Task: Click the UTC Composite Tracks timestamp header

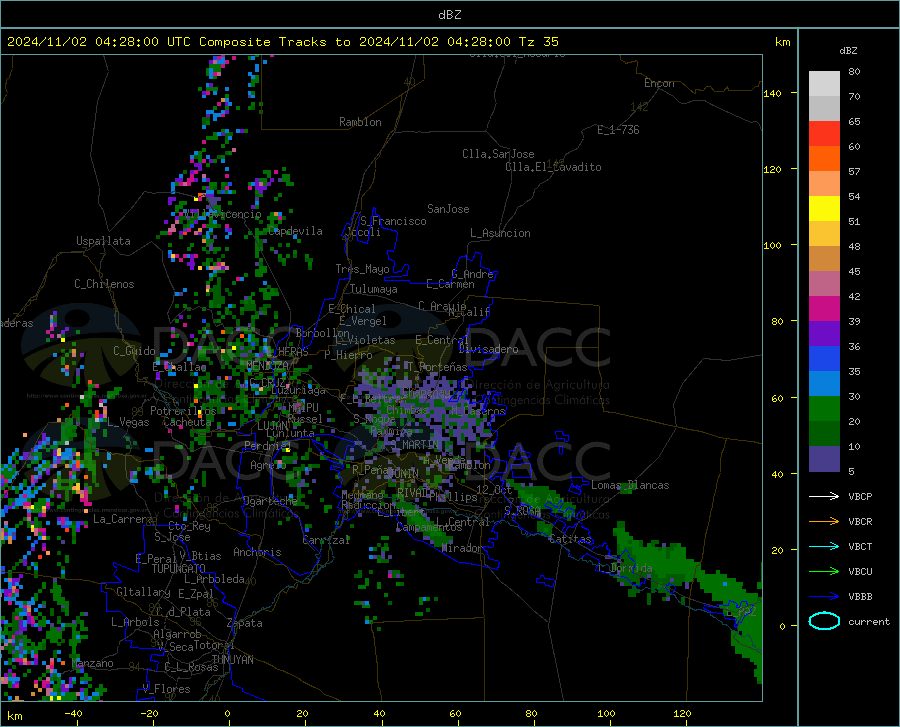Action: [x=282, y=42]
